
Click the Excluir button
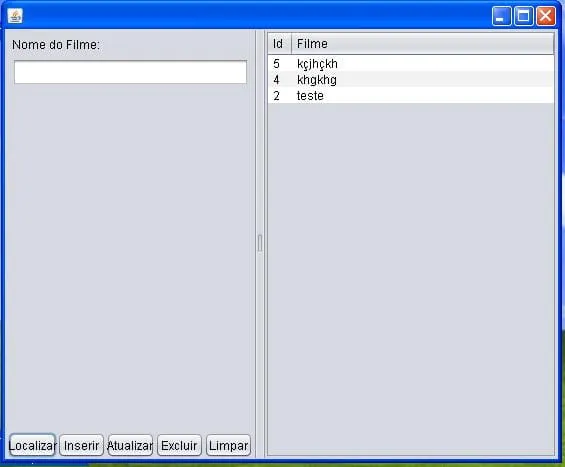[x=179, y=445]
